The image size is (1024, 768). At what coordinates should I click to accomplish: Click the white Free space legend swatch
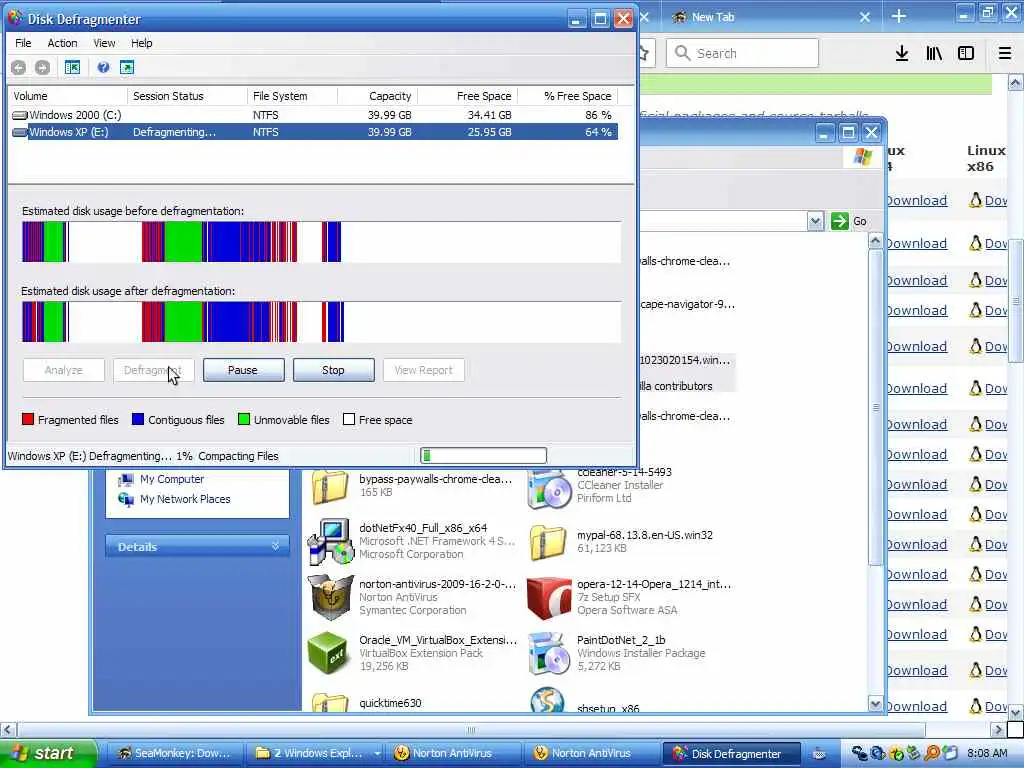(x=349, y=419)
